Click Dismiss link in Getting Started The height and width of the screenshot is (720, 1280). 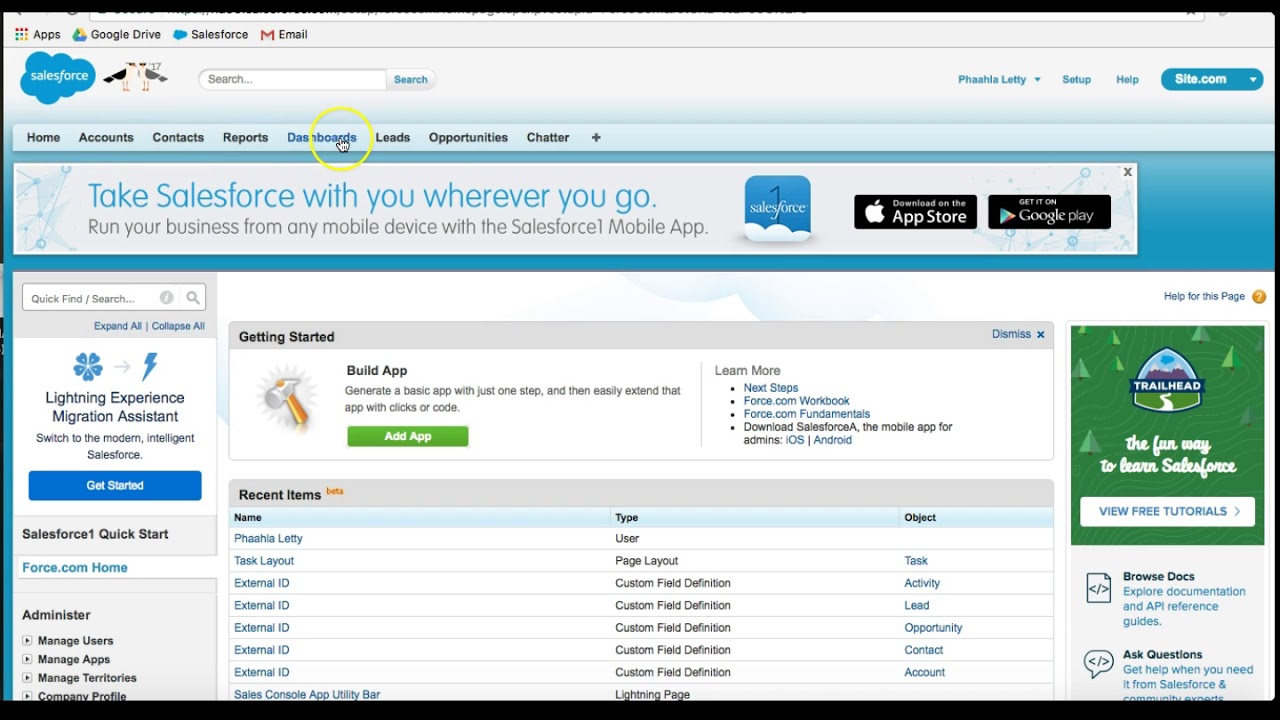[1011, 335]
